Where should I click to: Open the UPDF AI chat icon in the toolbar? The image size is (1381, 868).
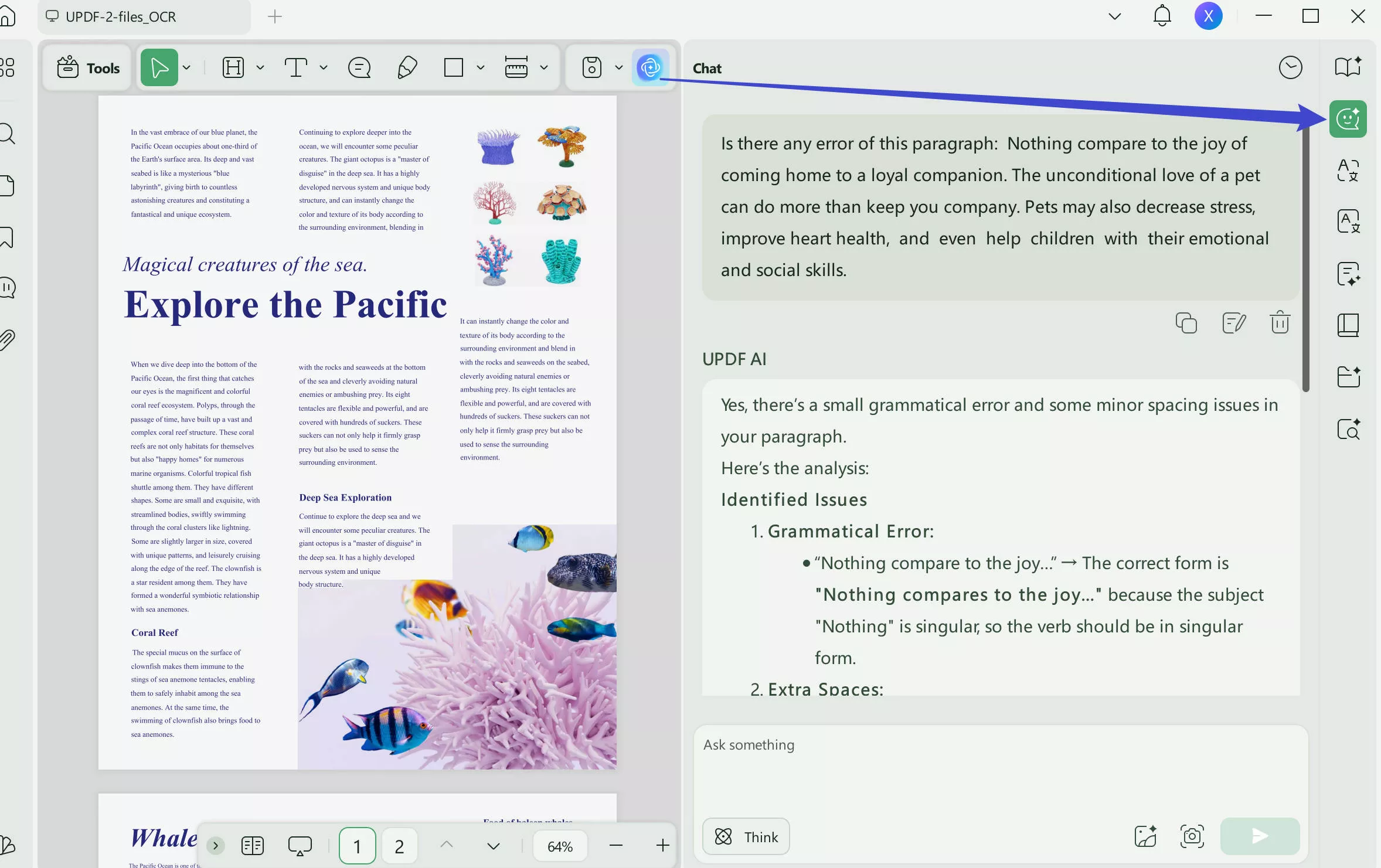click(649, 67)
